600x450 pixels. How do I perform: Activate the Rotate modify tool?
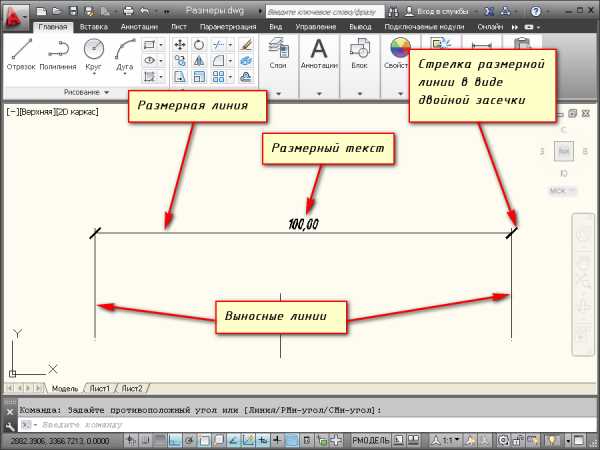[199, 45]
